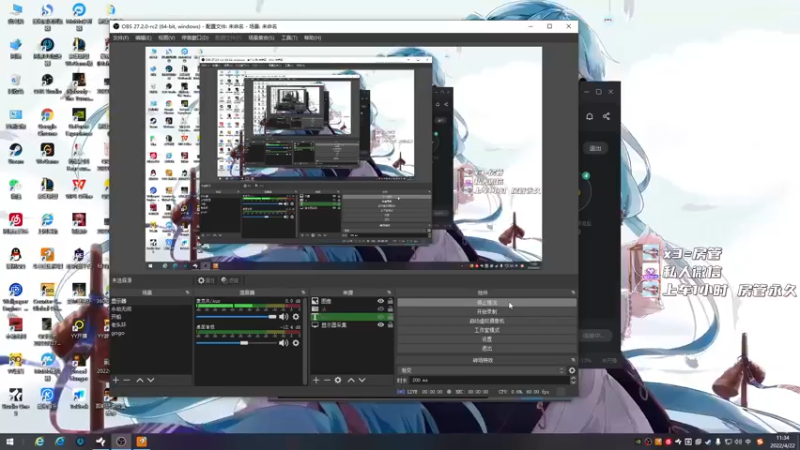Open 停靠窗口(D) menu in OBS
Image resolution: width=800 pixels, height=450 pixels.
point(195,38)
